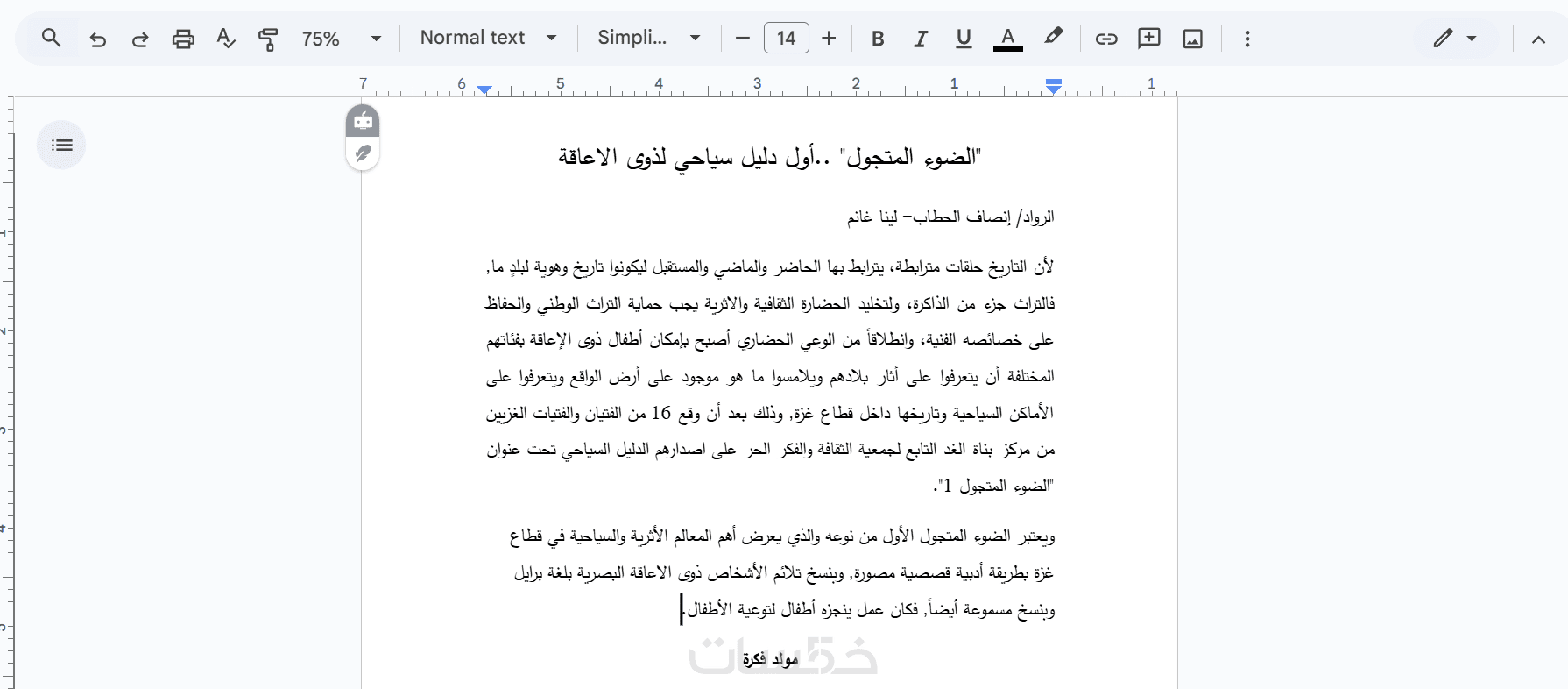Screen dimensions: 1568x689
Task: Insert a link
Action: pos(1106,39)
